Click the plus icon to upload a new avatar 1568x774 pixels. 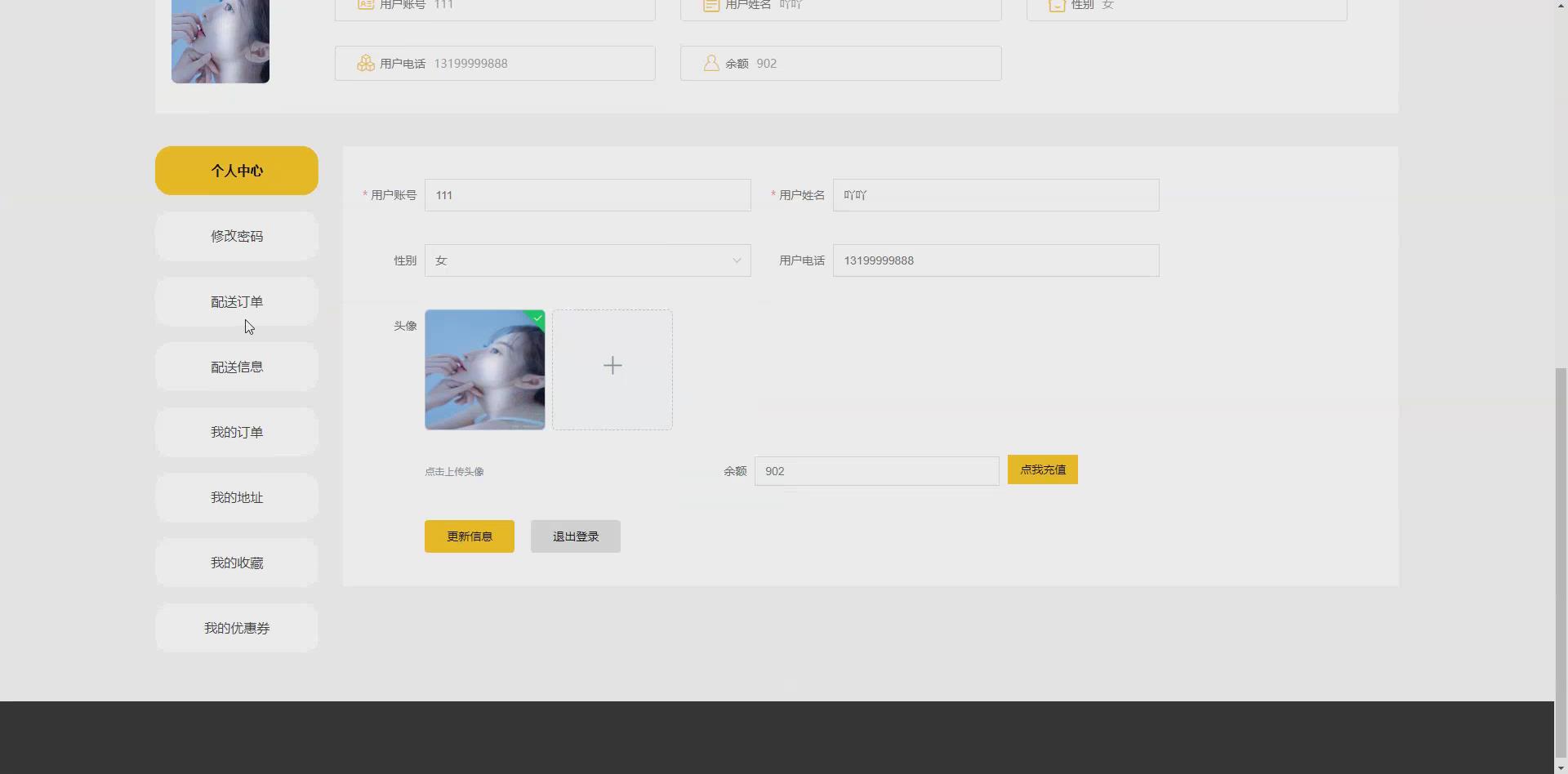coord(612,365)
